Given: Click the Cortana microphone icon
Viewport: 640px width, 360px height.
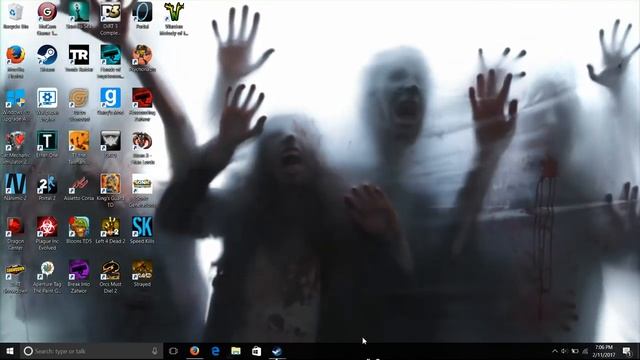Looking at the screenshot, I should point(155,351).
